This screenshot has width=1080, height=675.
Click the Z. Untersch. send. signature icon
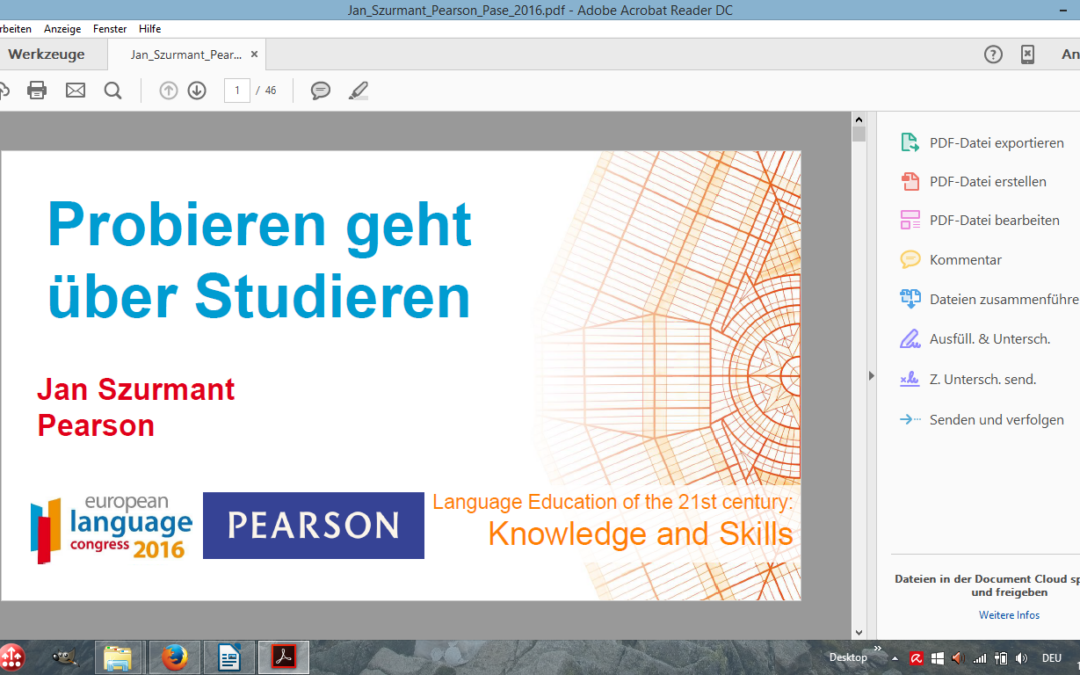tap(910, 379)
